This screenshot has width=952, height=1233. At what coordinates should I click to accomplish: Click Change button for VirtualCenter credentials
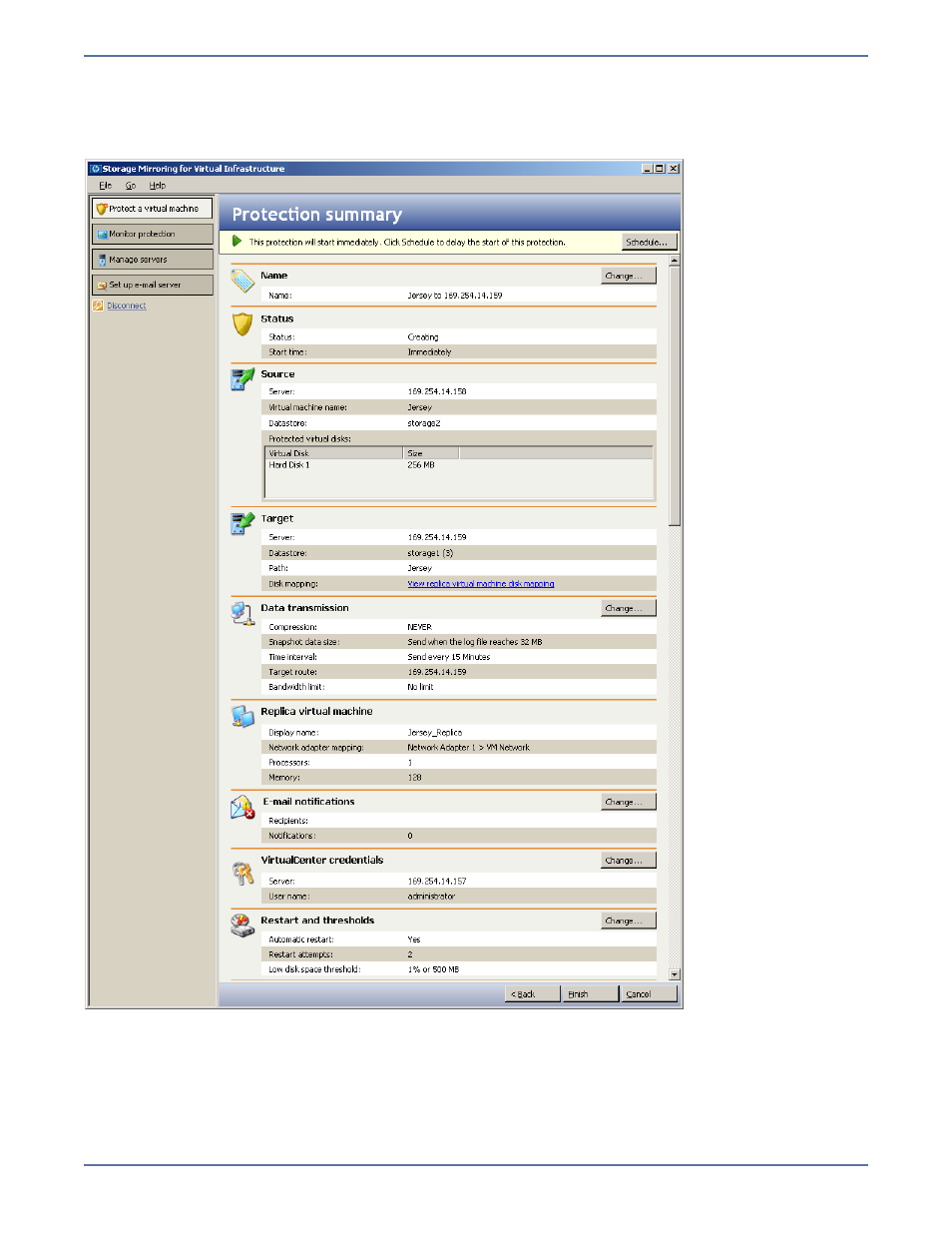[x=629, y=860]
